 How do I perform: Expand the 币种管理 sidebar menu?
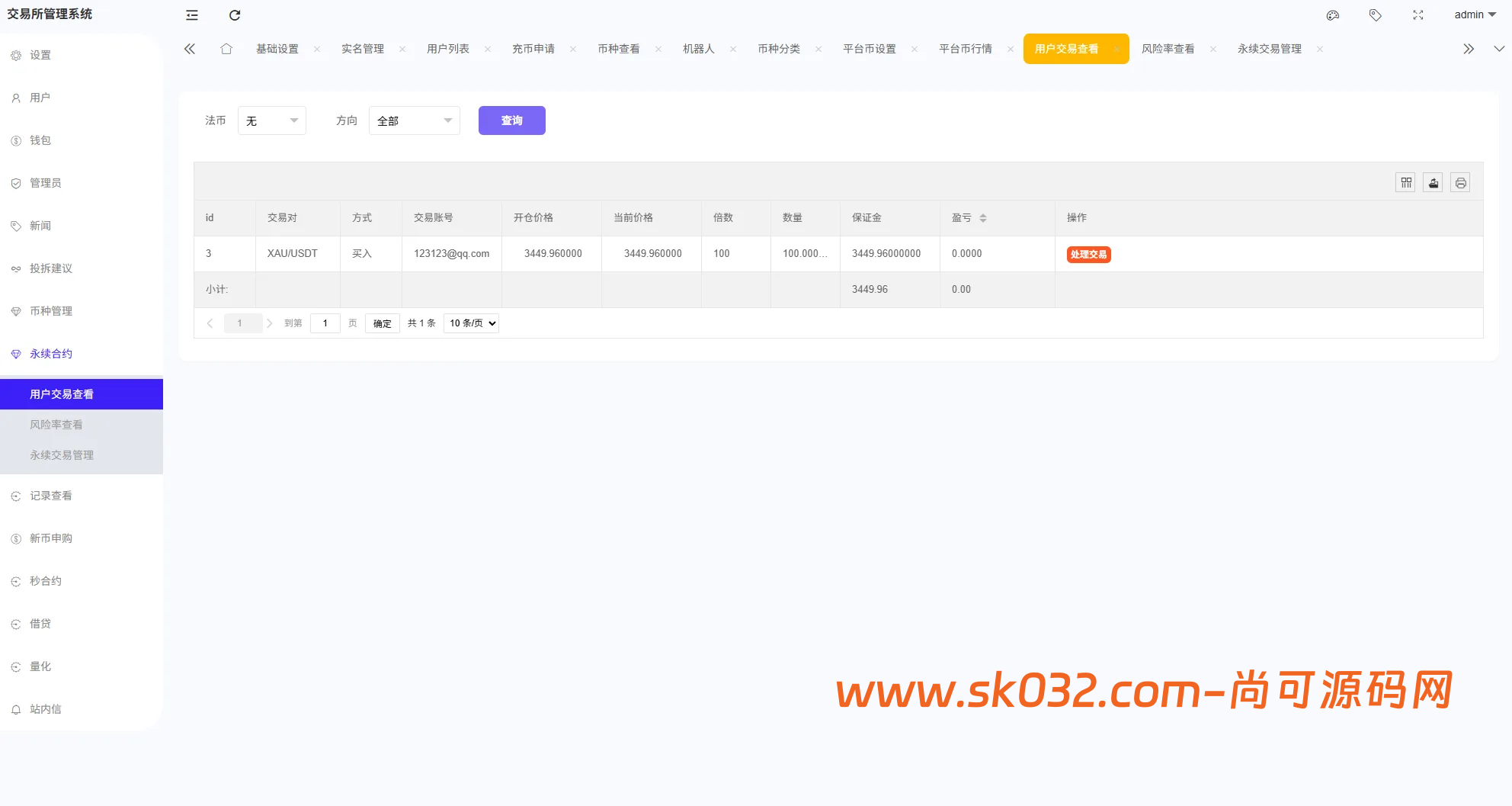(x=82, y=311)
